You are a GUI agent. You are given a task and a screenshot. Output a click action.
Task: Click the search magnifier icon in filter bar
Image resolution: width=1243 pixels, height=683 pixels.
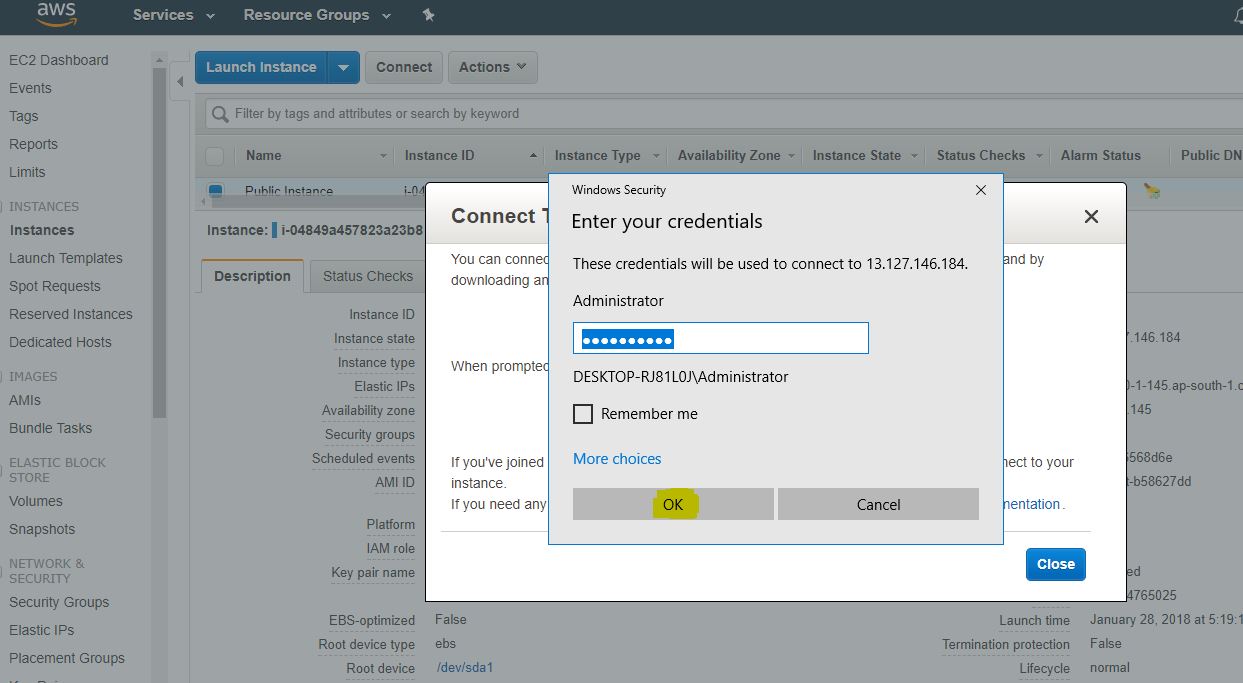[x=220, y=114]
